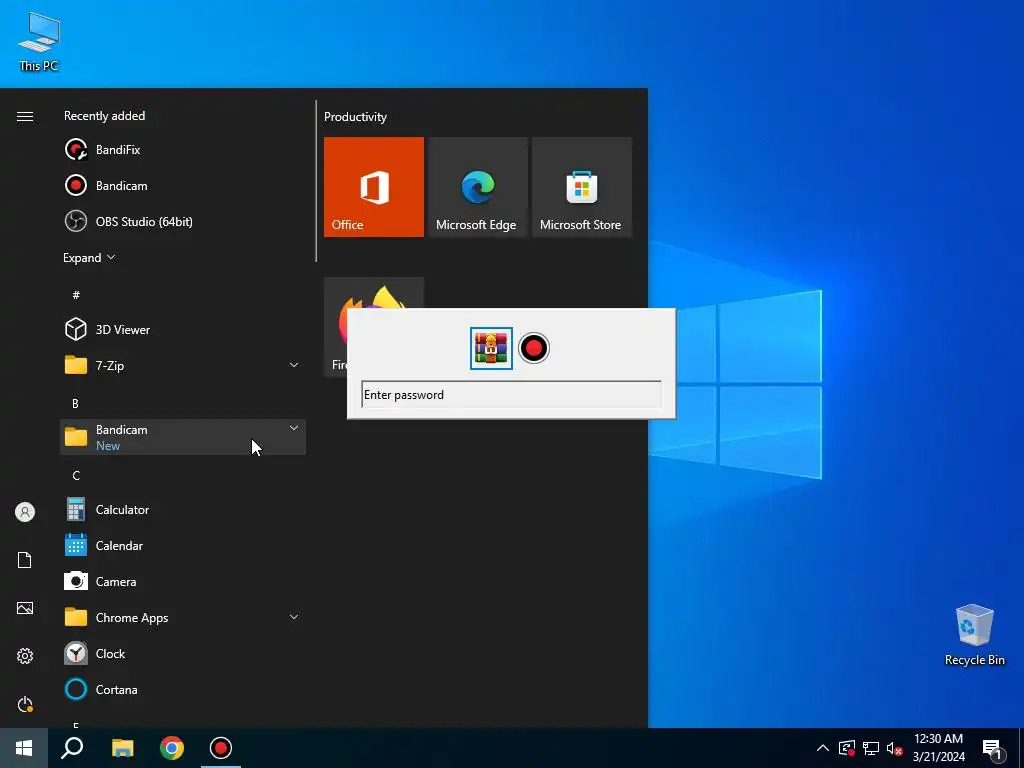
Task: Click the tray icon left of the network icon
Action: 847,748
